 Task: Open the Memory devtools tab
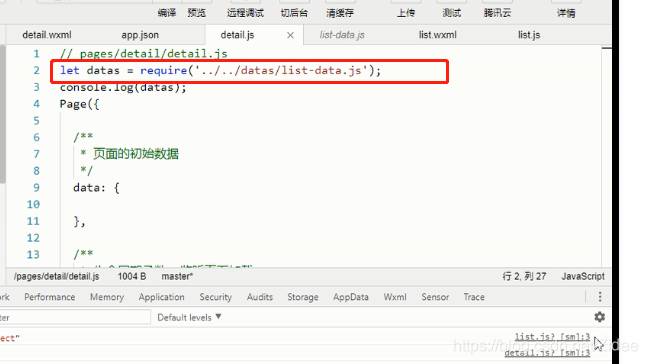(x=107, y=297)
